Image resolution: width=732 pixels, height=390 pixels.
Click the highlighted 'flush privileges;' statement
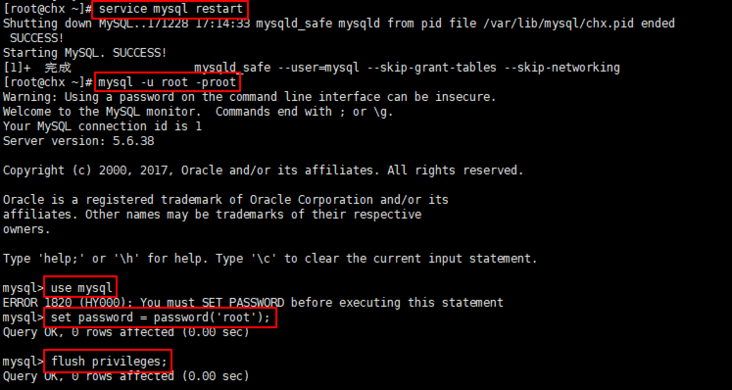tap(108, 361)
